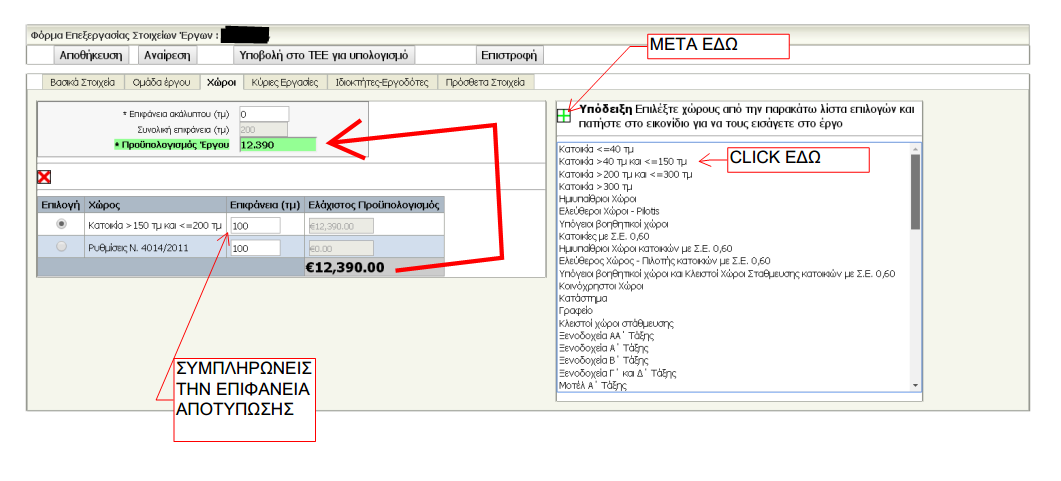Viewport: 1061px width, 481px height.
Task: Select Κατάστημα from the spaces list
Action: click(582, 298)
